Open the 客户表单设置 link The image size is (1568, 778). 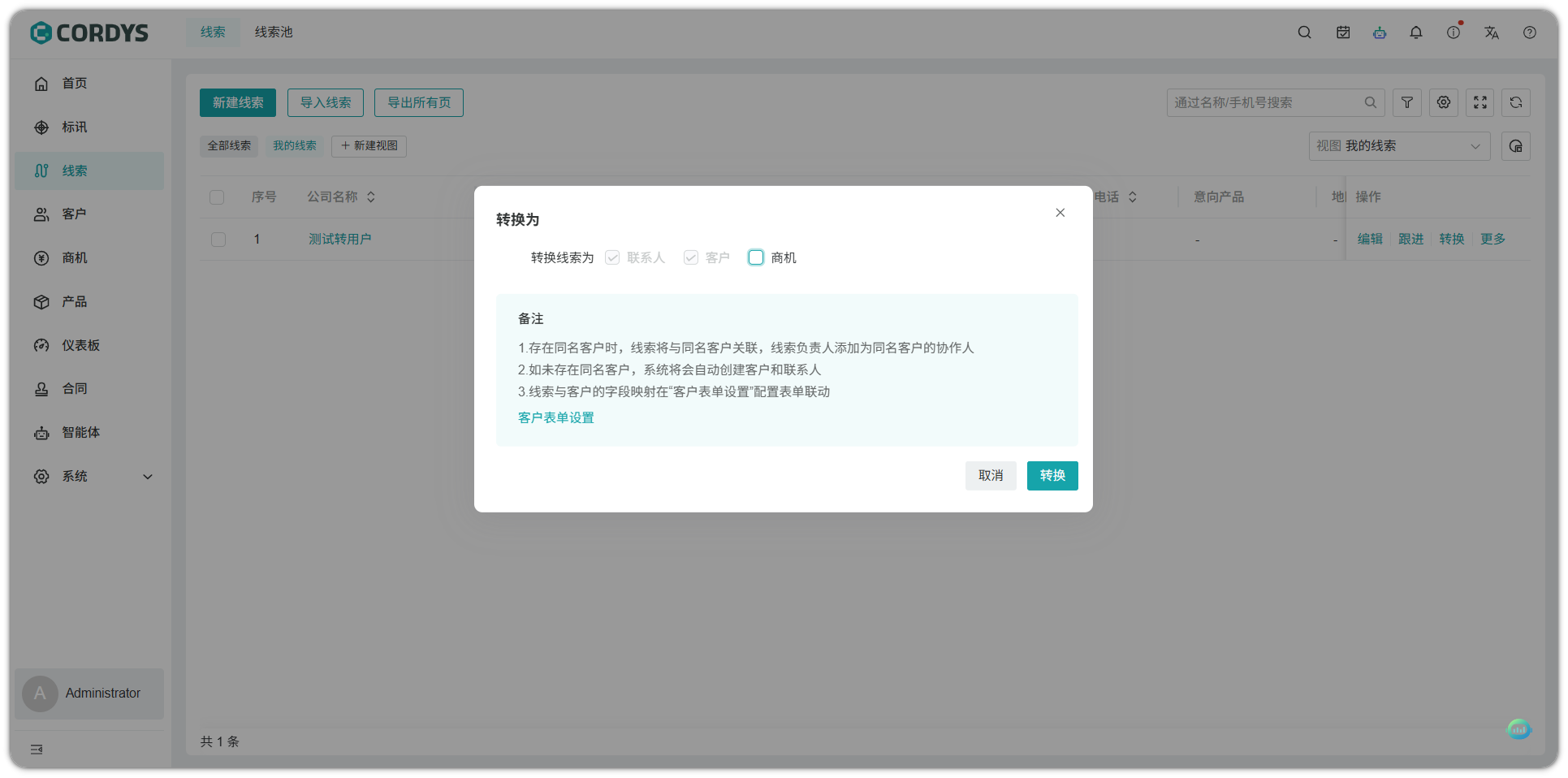[555, 417]
